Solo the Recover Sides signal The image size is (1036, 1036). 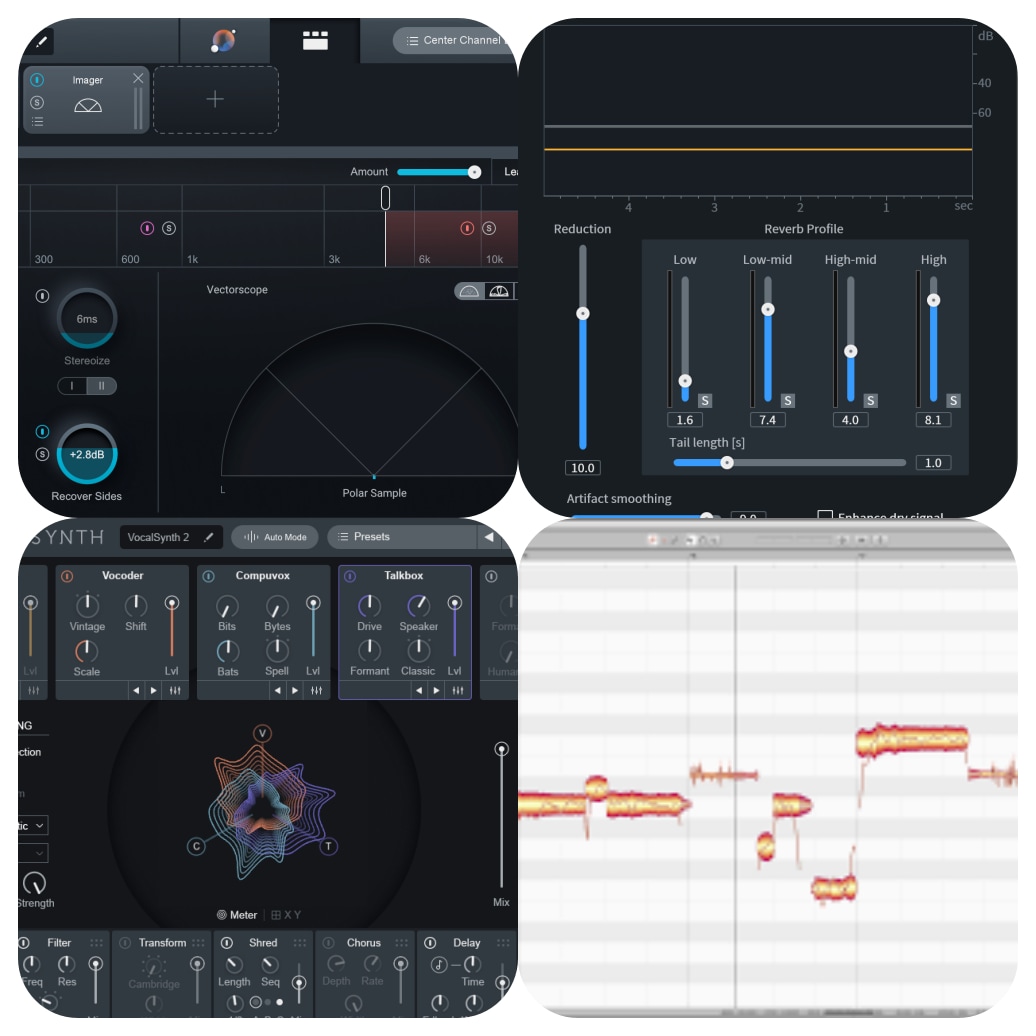click(x=42, y=454)
